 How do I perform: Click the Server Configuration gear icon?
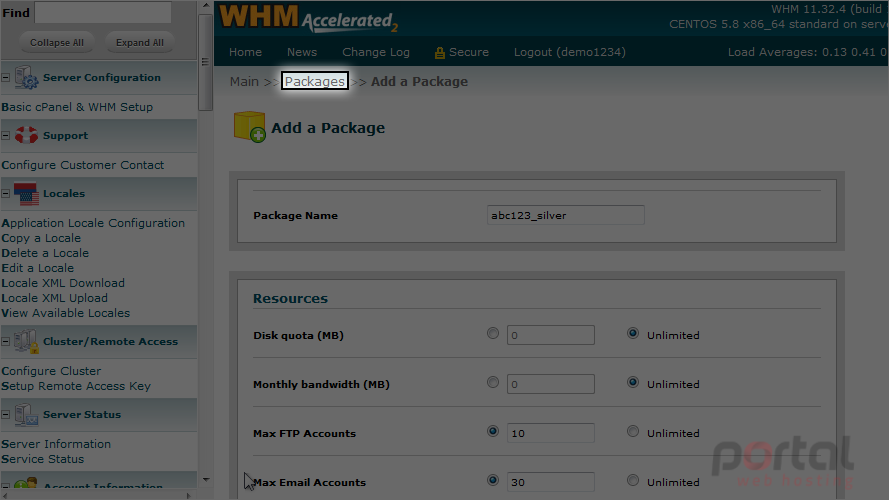tap(26, 77)
